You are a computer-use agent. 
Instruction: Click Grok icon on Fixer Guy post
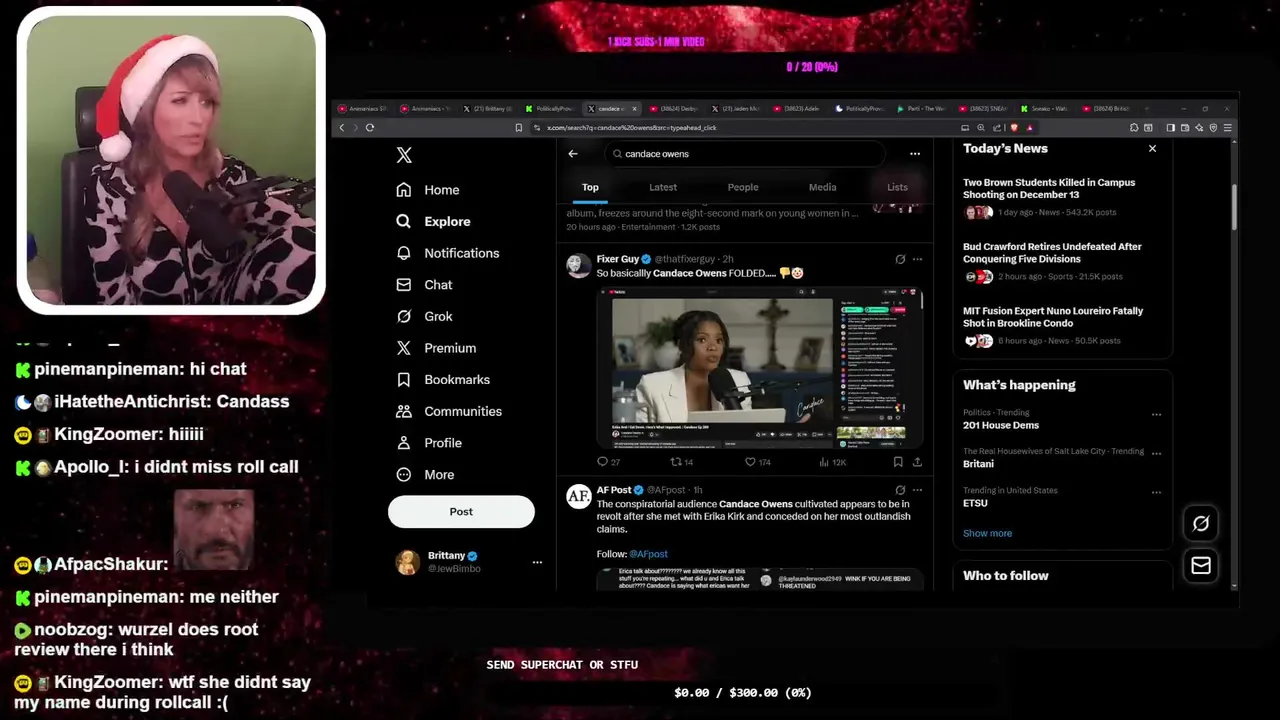(x=900, y=259)
